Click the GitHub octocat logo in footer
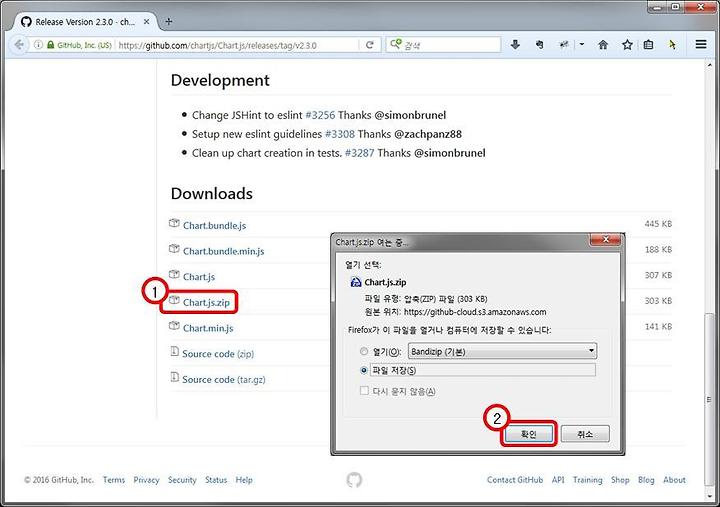The image size is (720, 507). pos(354,480)
